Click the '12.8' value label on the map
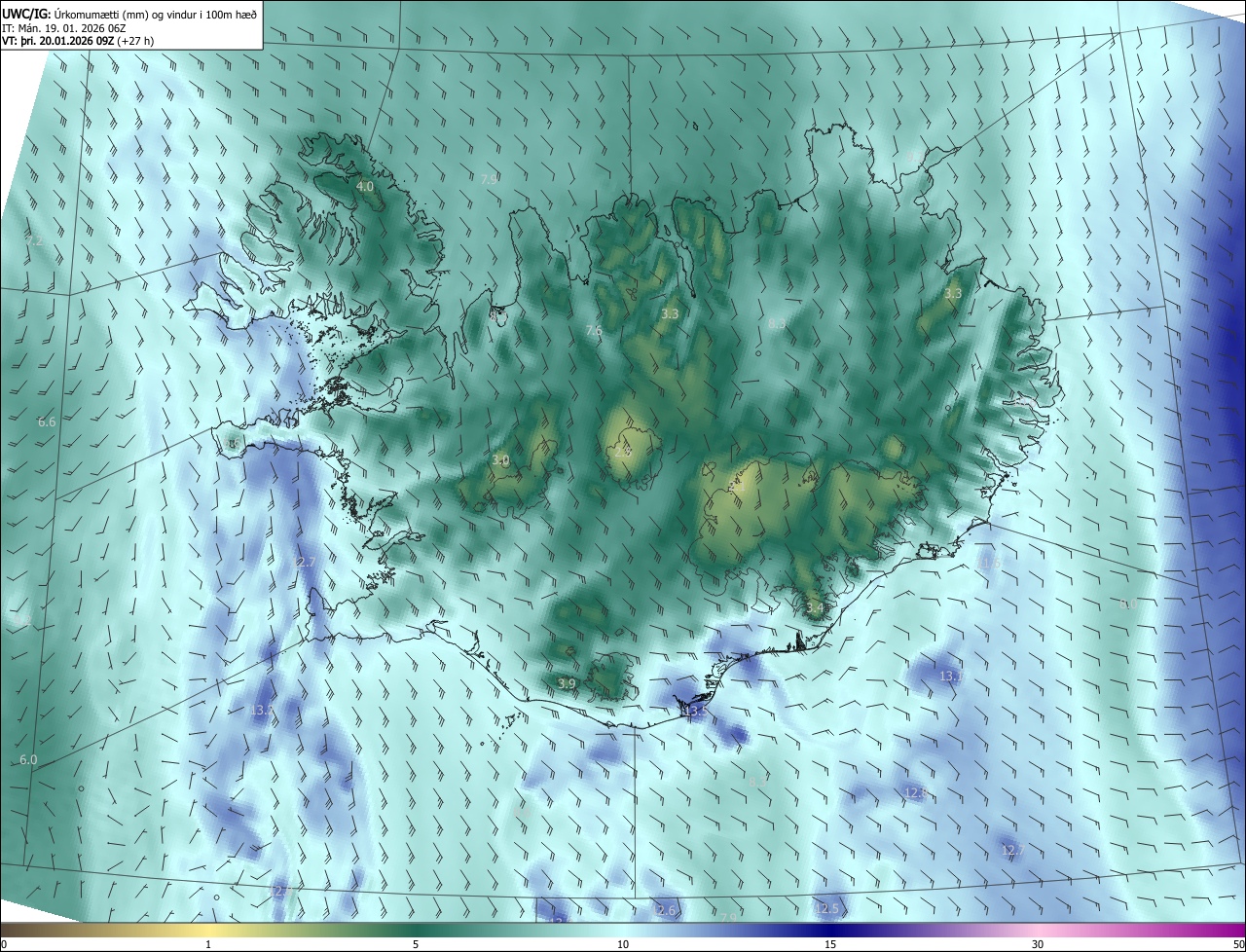Image resolution: width=1246 pixels, height=952 pixels. point(917,793)
